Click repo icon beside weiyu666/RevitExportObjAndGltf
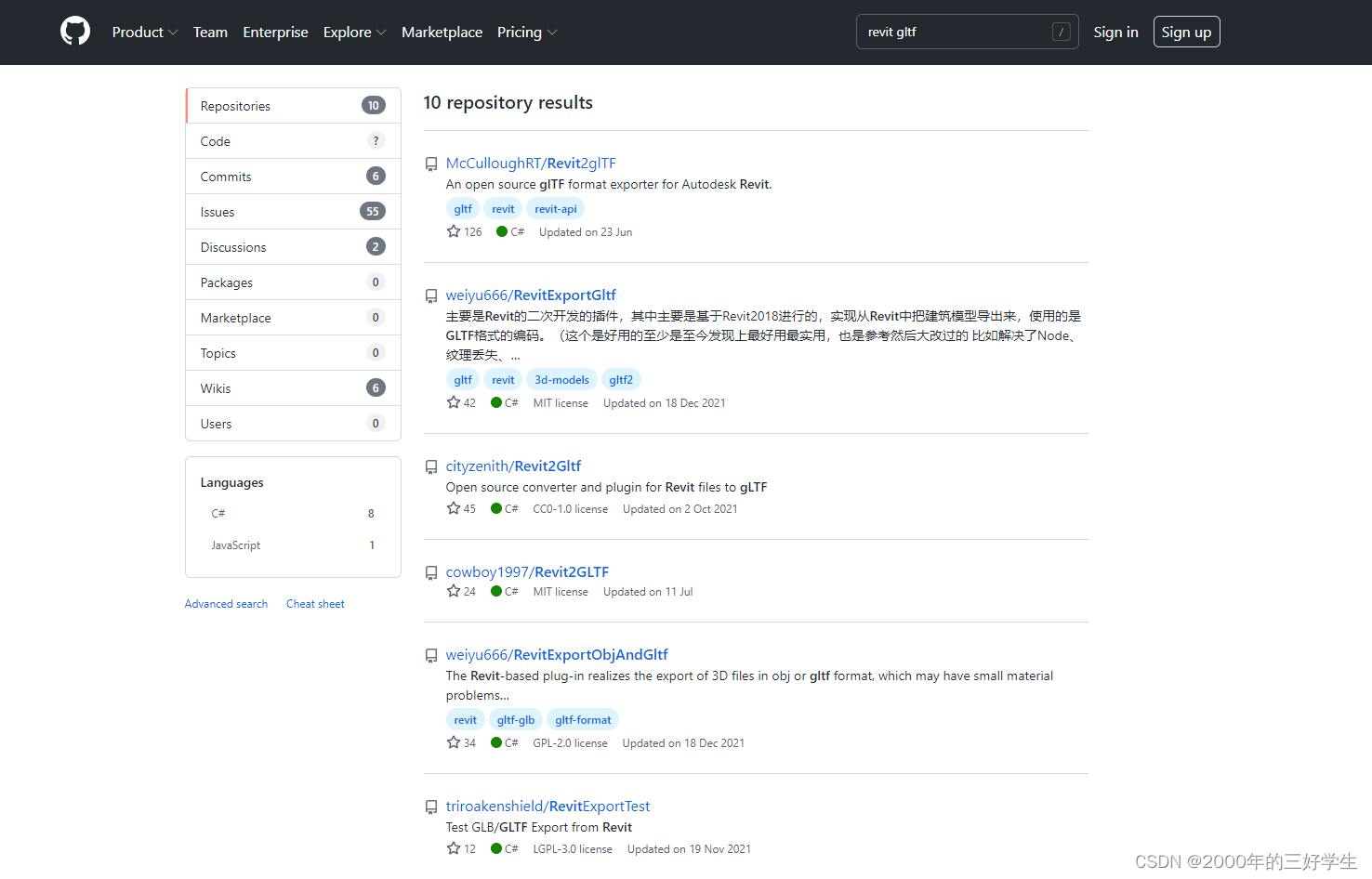 tap(431, 656)
